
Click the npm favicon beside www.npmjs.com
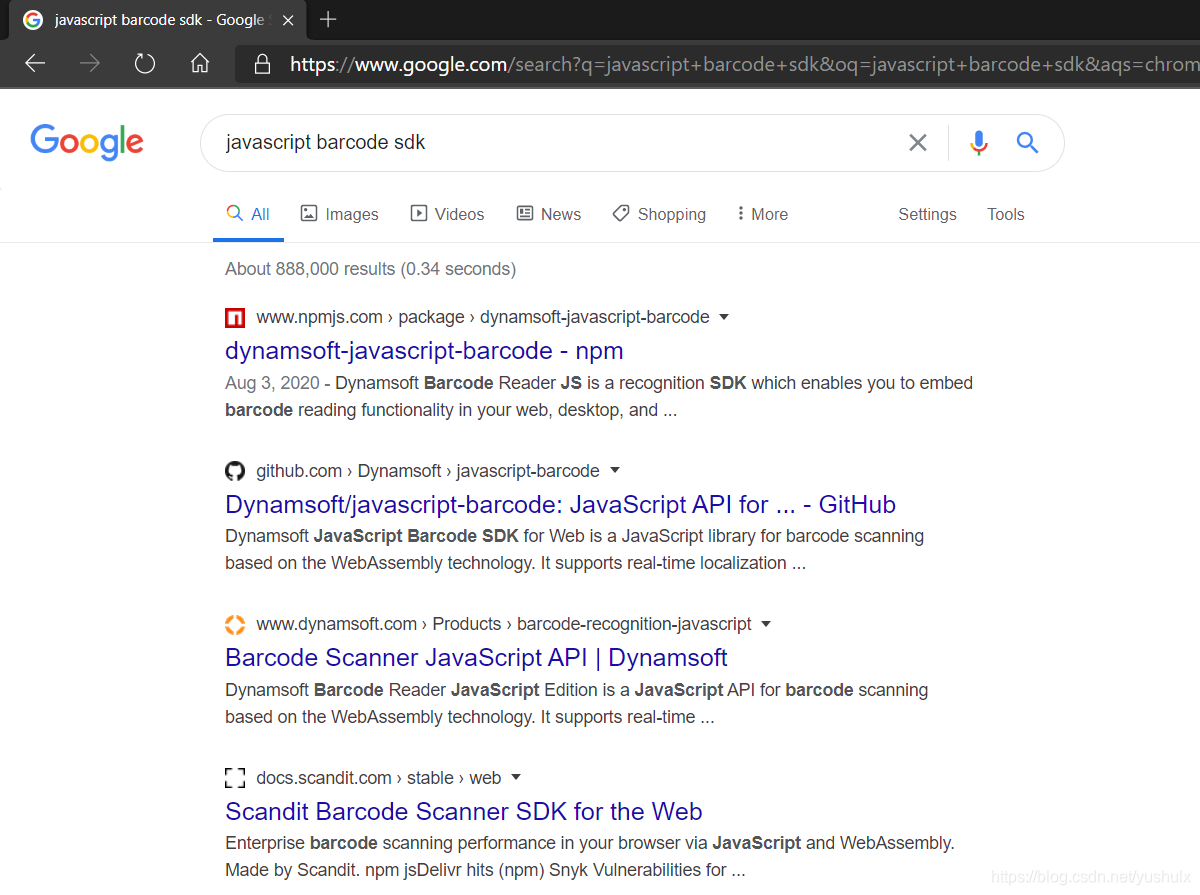pyautogui.click(x=235, y=318)
